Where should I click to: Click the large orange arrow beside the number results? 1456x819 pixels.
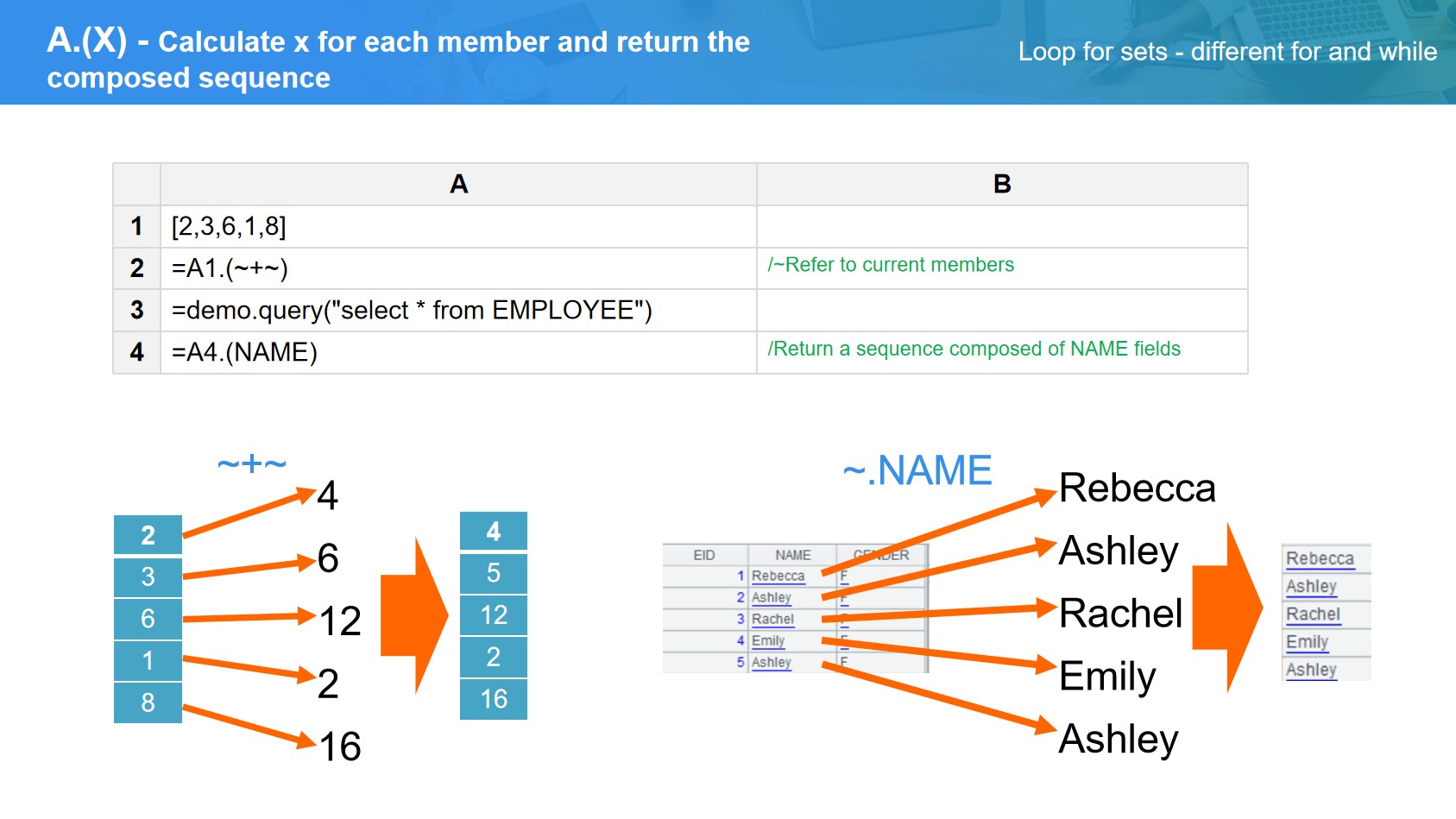coord(413,616)
